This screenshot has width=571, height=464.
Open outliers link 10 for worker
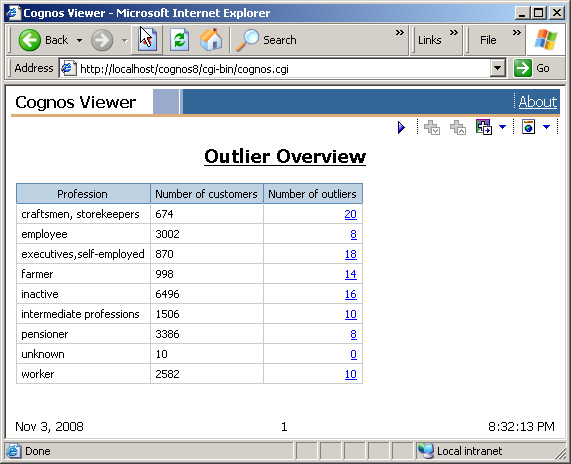[x=350, y=374]
